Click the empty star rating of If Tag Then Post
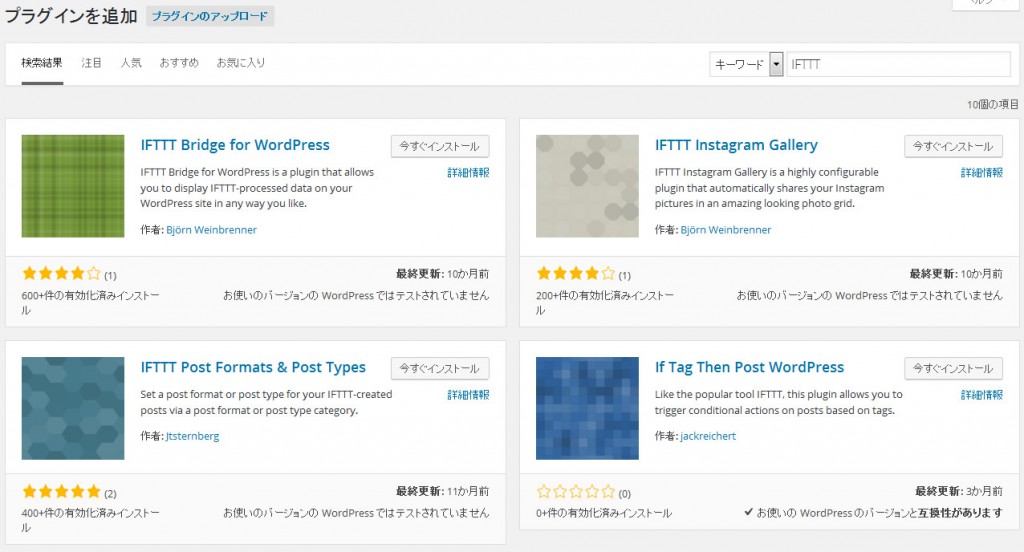This screenshot has height=552, width=1024. coord(575,491)
